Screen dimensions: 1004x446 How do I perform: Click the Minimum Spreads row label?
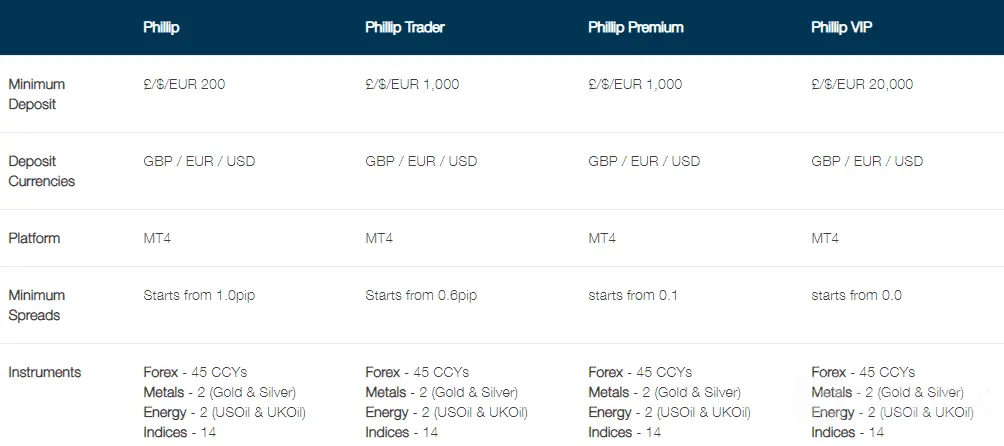(36, 305)
